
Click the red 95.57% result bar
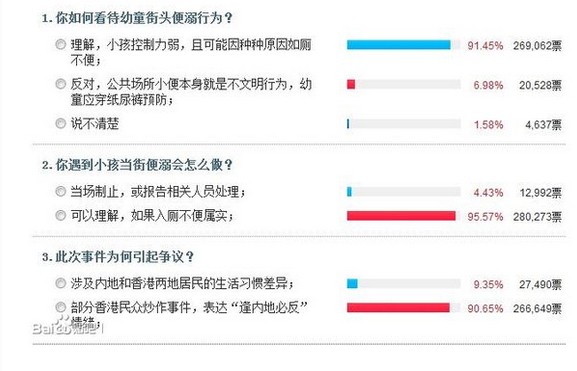(401, 216)
